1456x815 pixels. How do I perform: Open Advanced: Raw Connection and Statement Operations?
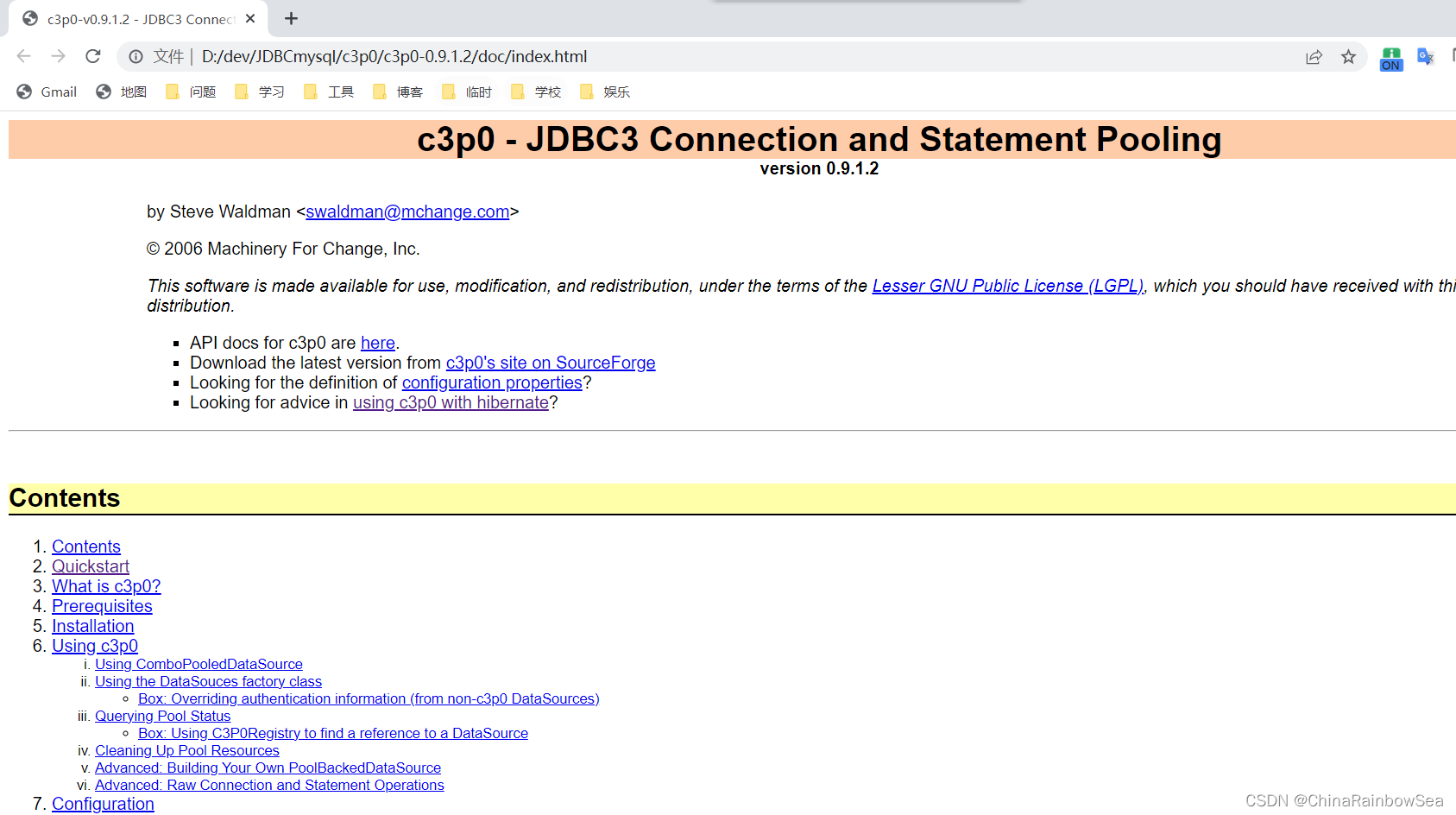point(269,785)
